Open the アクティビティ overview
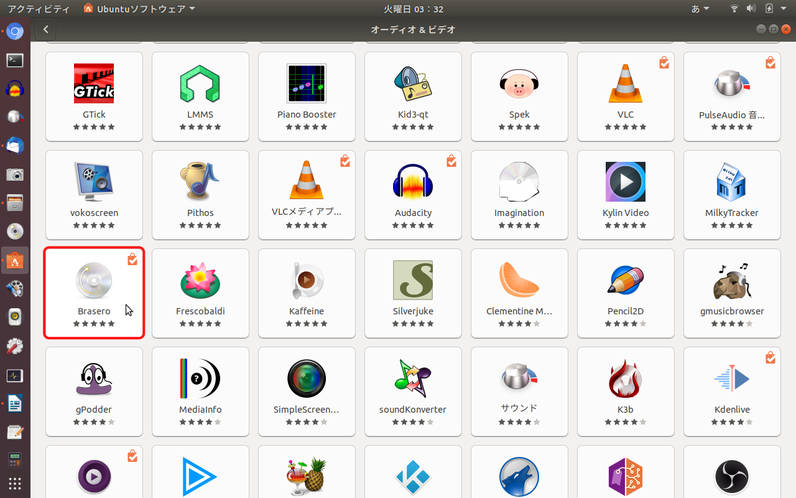Image resolution: width=796 pixels, height=498 pixels. (x=39, y=9)
